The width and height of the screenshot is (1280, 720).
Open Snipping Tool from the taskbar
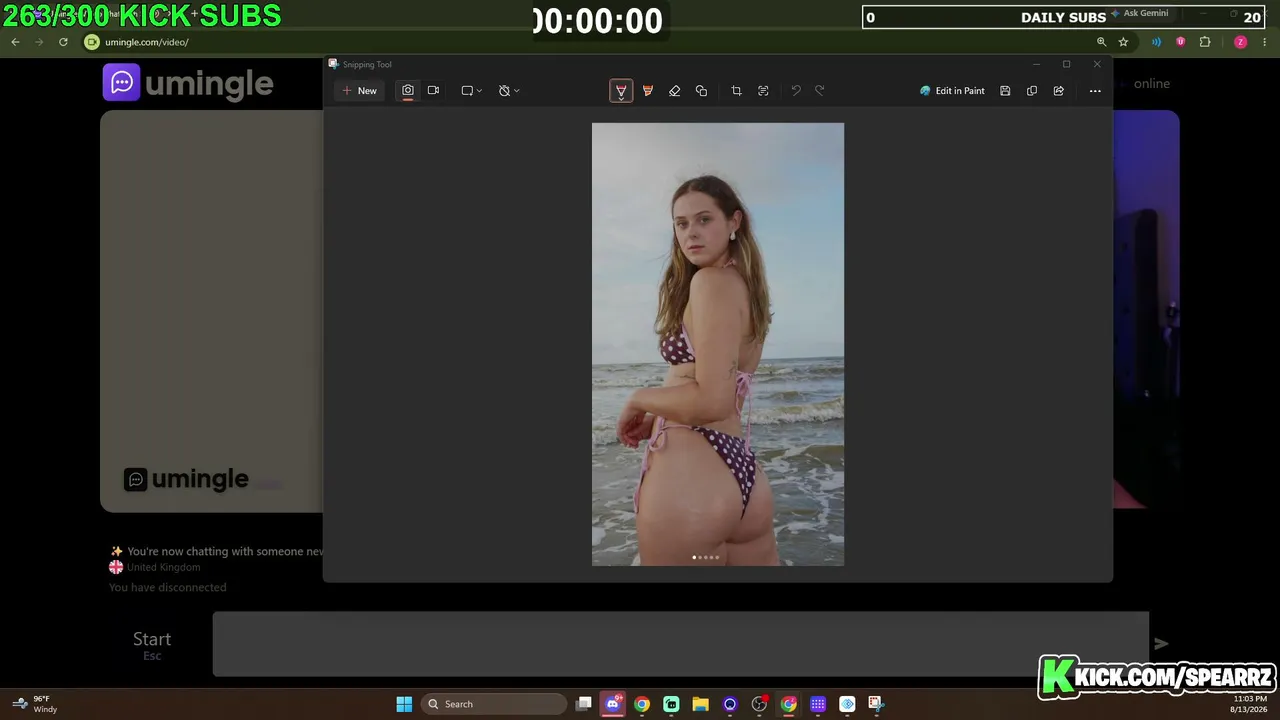[876, 704]
